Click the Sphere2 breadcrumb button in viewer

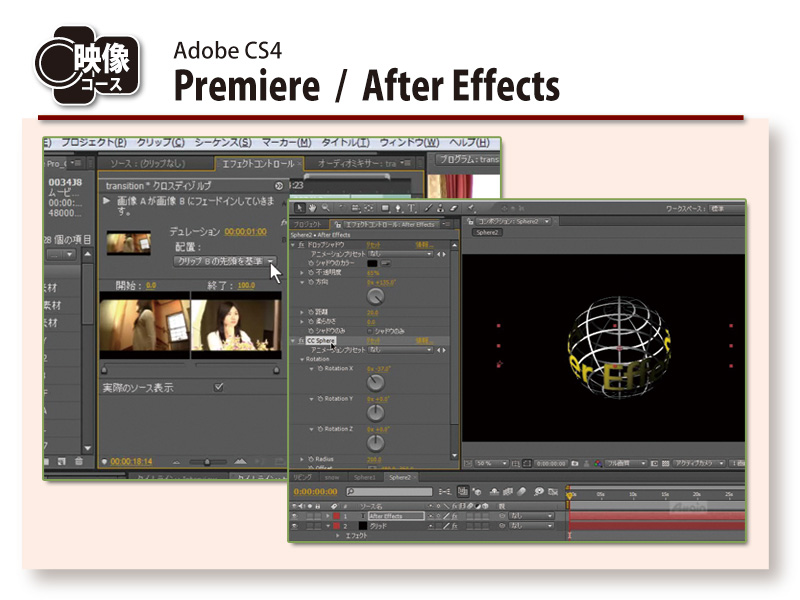(487, 232)
